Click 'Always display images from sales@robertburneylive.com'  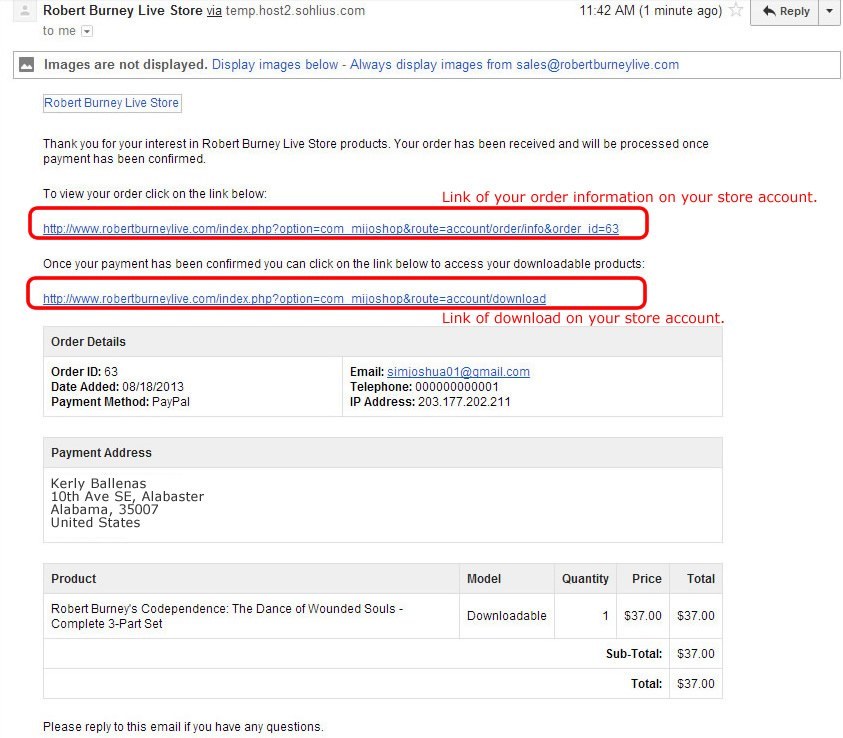515,65
